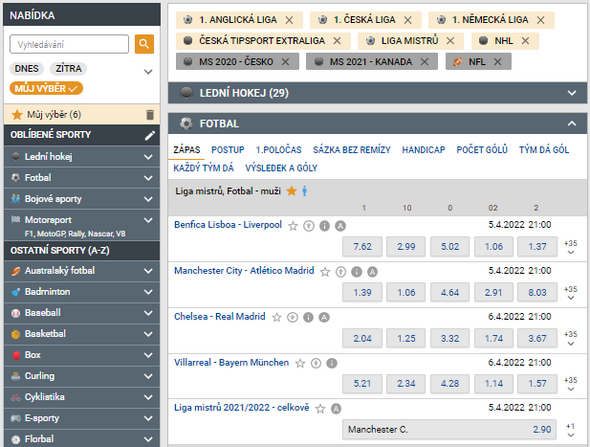
Task: Click blue person icon beside Liga mistrů
Action: [x=304, y=191]
